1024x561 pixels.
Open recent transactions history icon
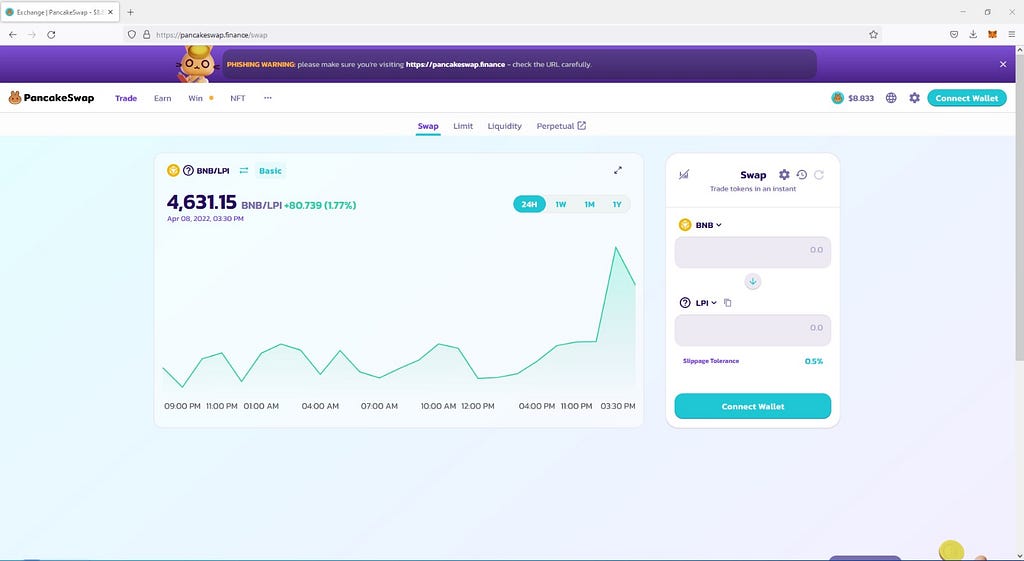(801, 174)
